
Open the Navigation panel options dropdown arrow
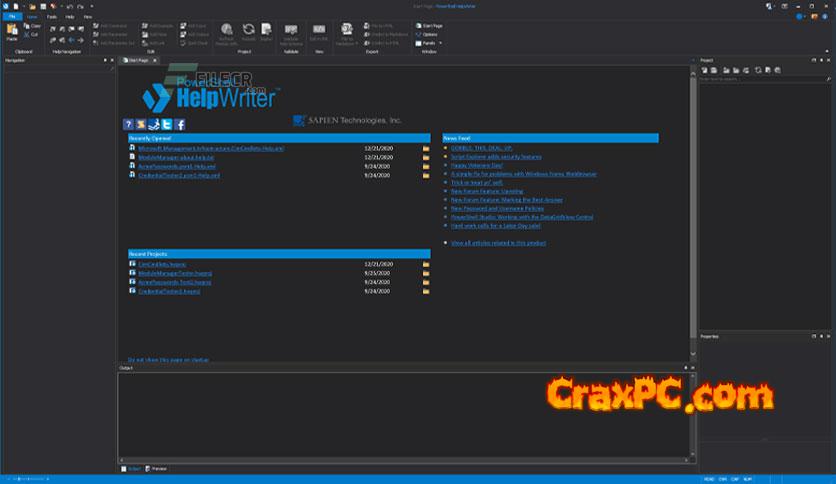point(104,61)
